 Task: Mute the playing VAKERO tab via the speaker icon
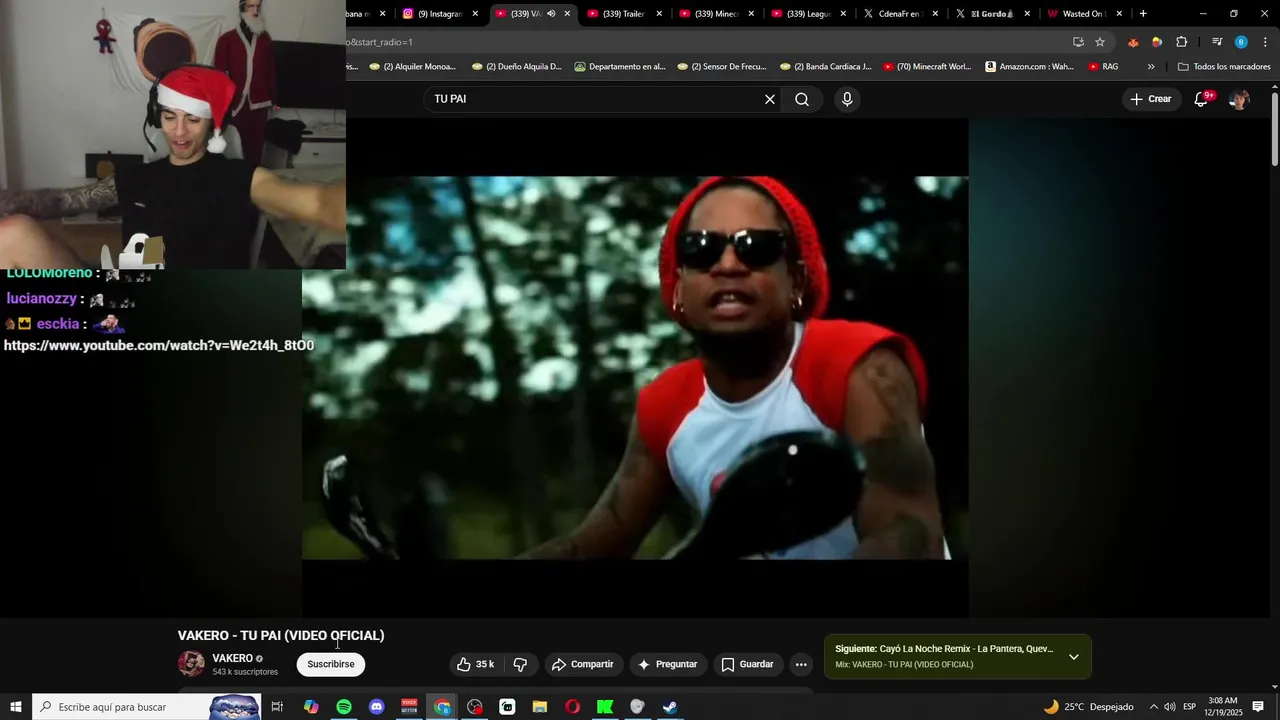click(551, 14)
